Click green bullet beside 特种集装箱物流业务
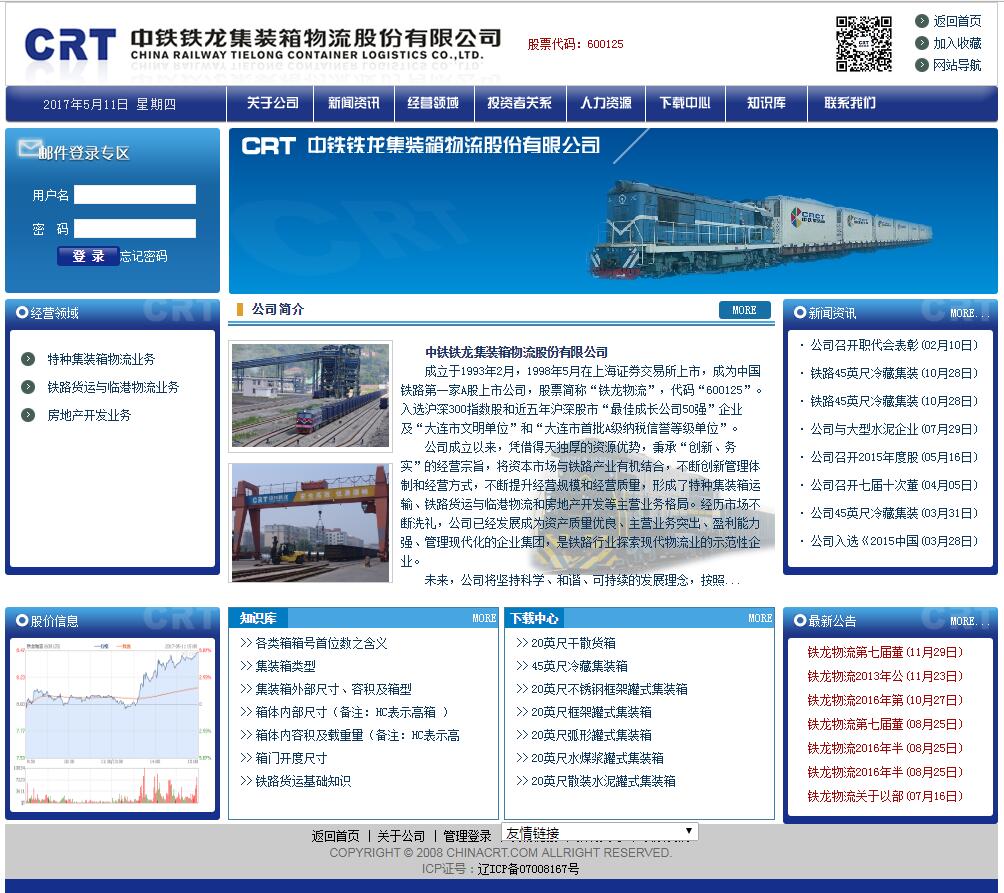The image size is (1004, 893). tap(28, 358)
